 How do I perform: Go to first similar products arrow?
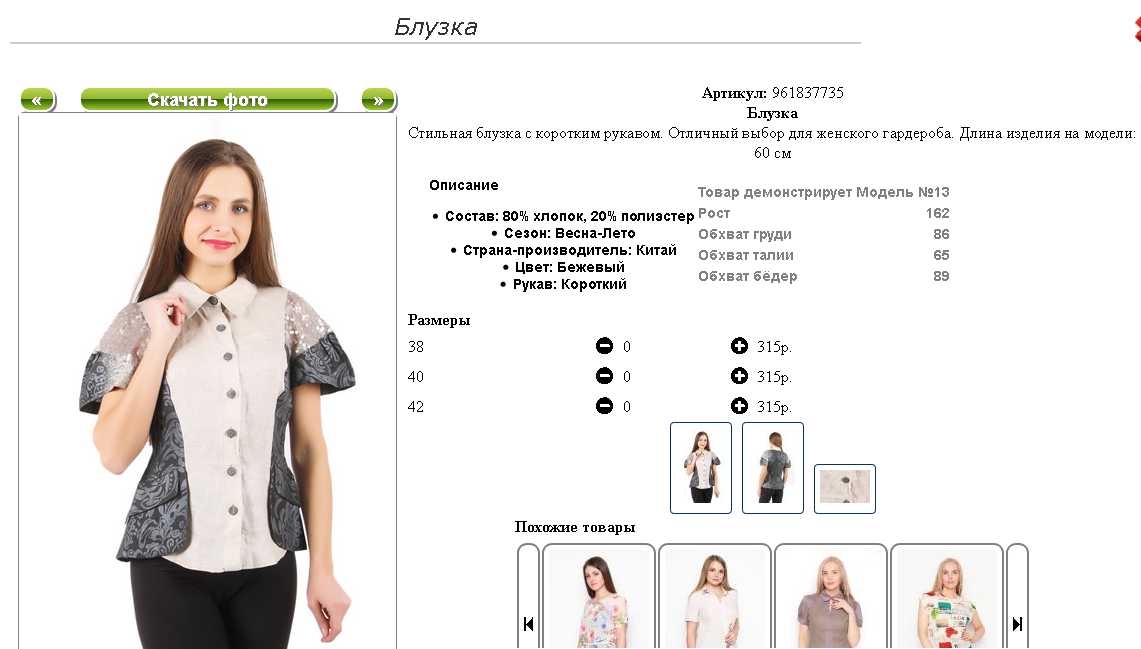pos(528,624)
